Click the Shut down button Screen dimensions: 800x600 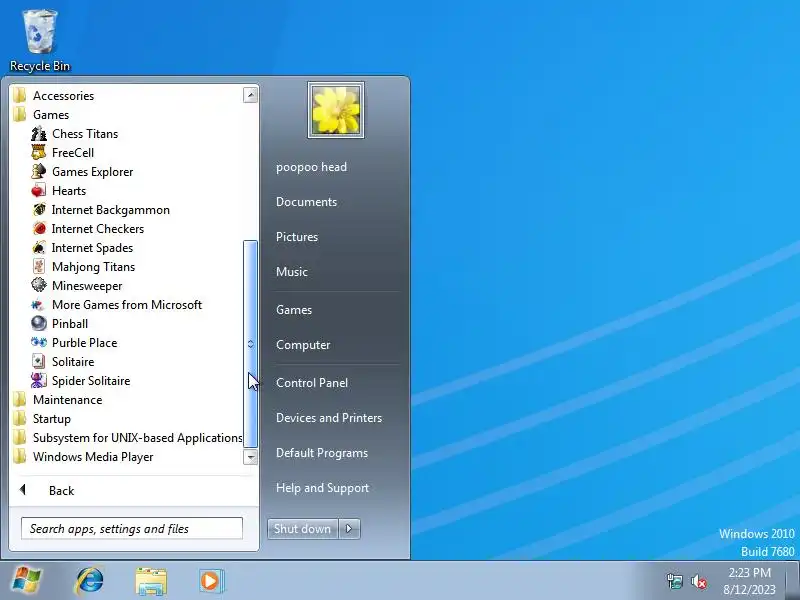point(303,529)
